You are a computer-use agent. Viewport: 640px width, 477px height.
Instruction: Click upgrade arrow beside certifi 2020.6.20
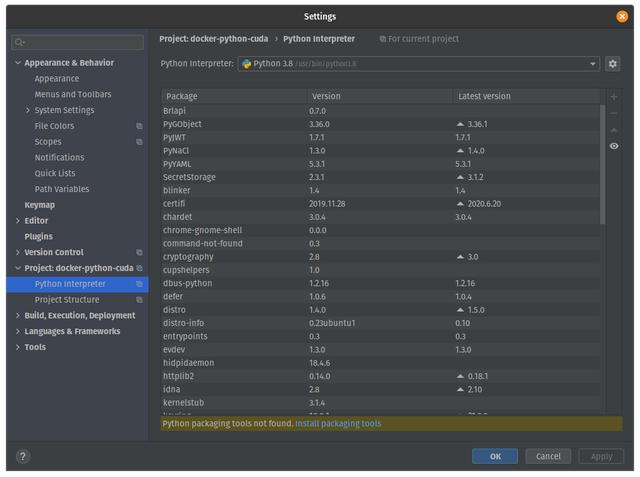(x=460, y=204)
